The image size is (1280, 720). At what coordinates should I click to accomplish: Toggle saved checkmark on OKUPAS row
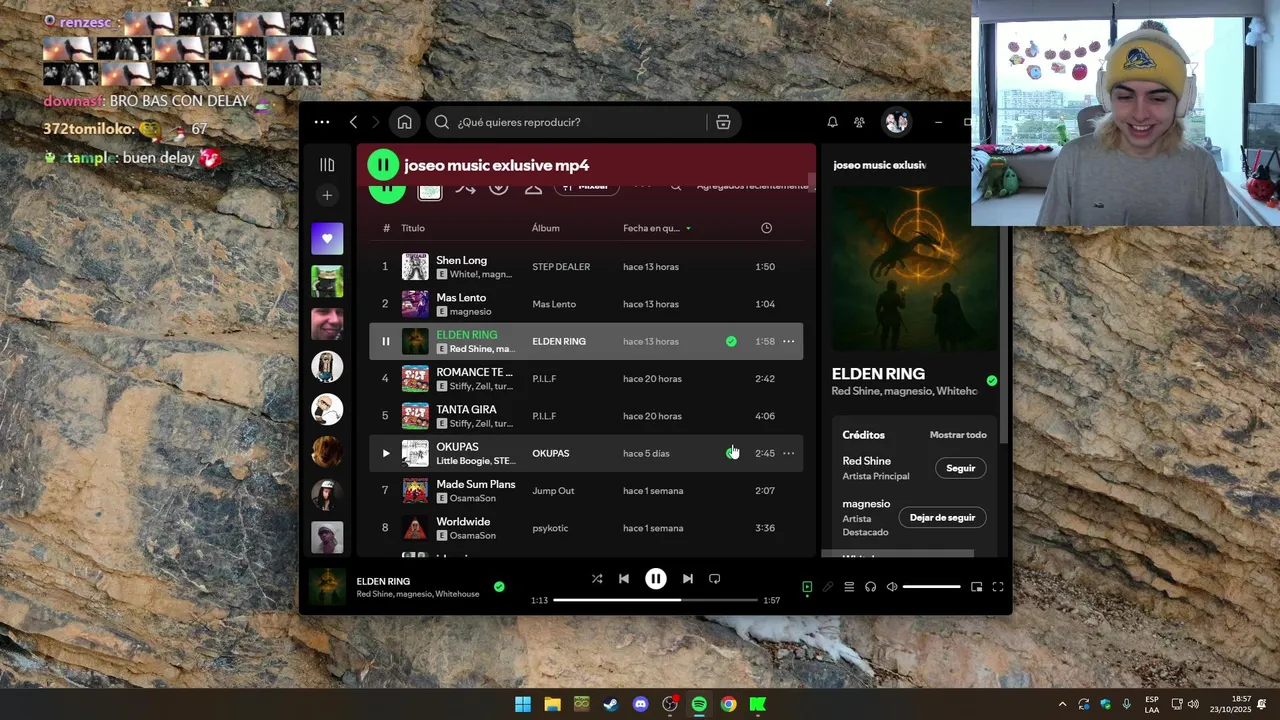(x=731, y=453)
